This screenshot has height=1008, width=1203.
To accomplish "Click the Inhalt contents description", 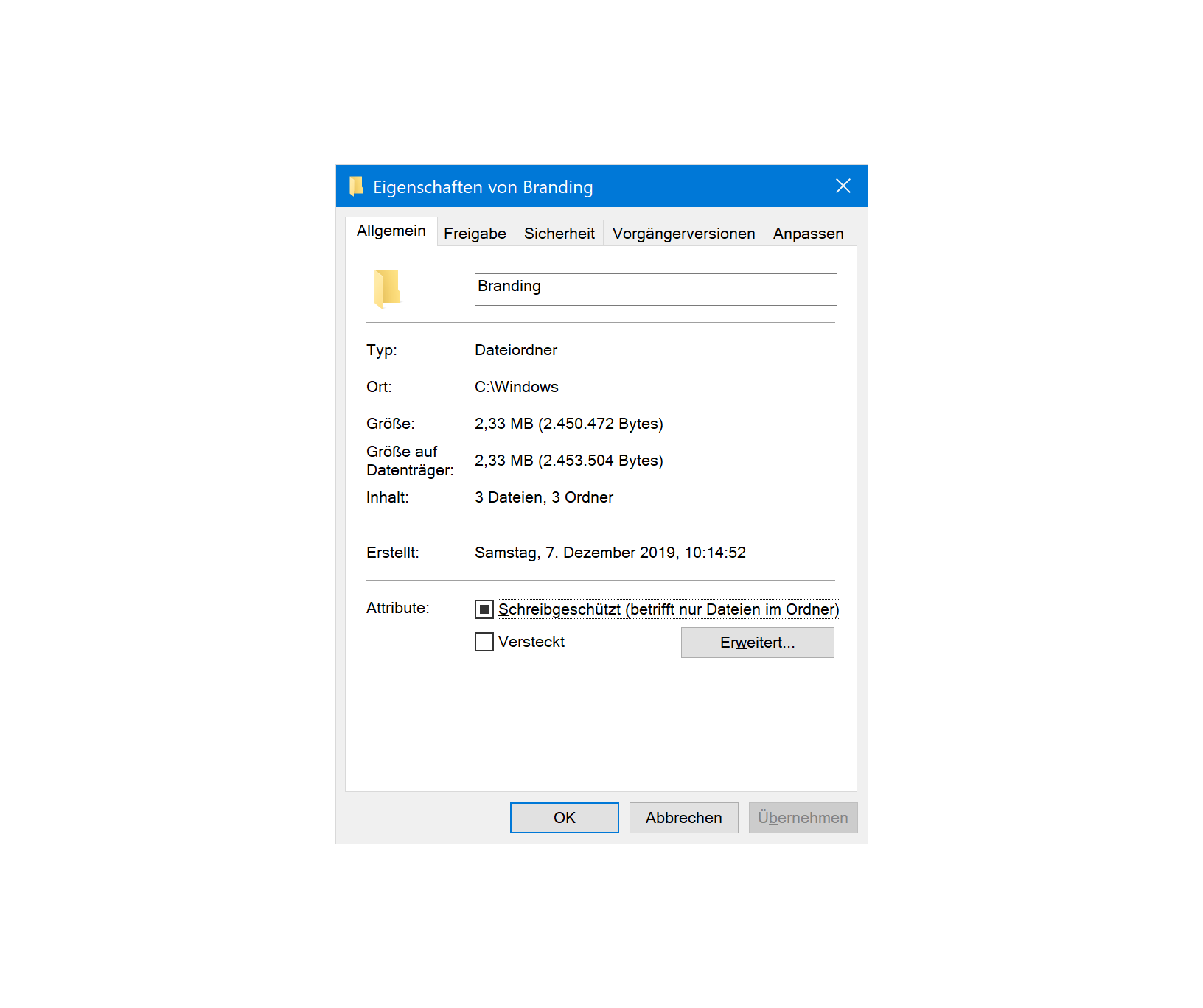I will (x=544, y=497).
